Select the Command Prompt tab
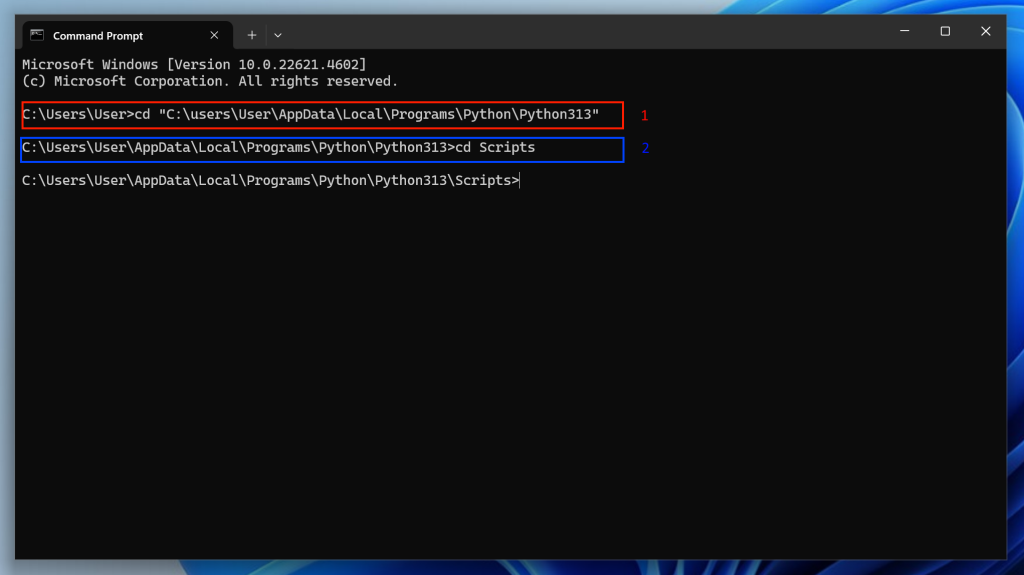Image resolution: width=1024 pixels, height=575 pixels. pos(127,35)
